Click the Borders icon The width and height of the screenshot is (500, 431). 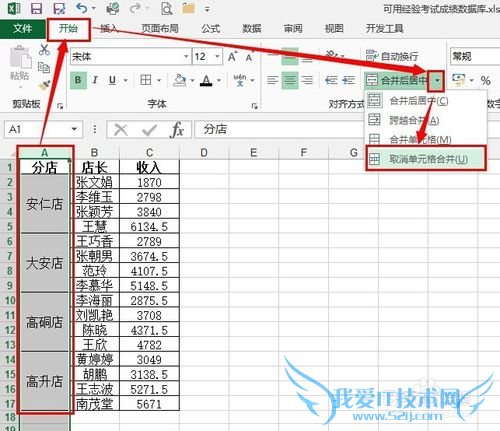(146, 80)
